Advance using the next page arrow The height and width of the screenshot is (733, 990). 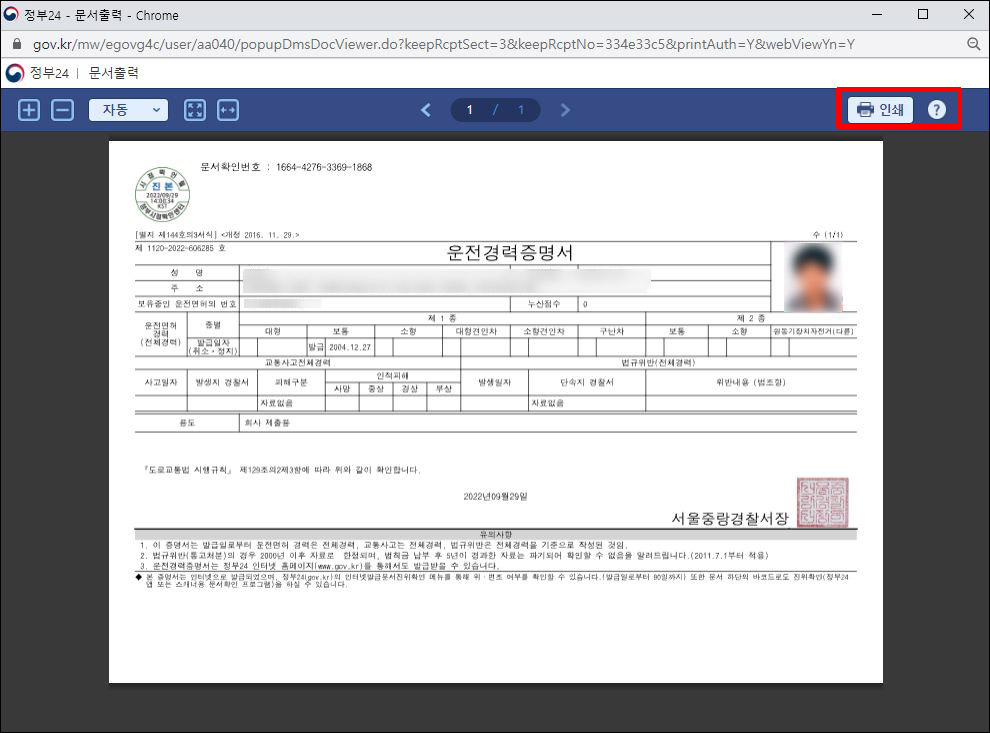[x=565, y=110]
